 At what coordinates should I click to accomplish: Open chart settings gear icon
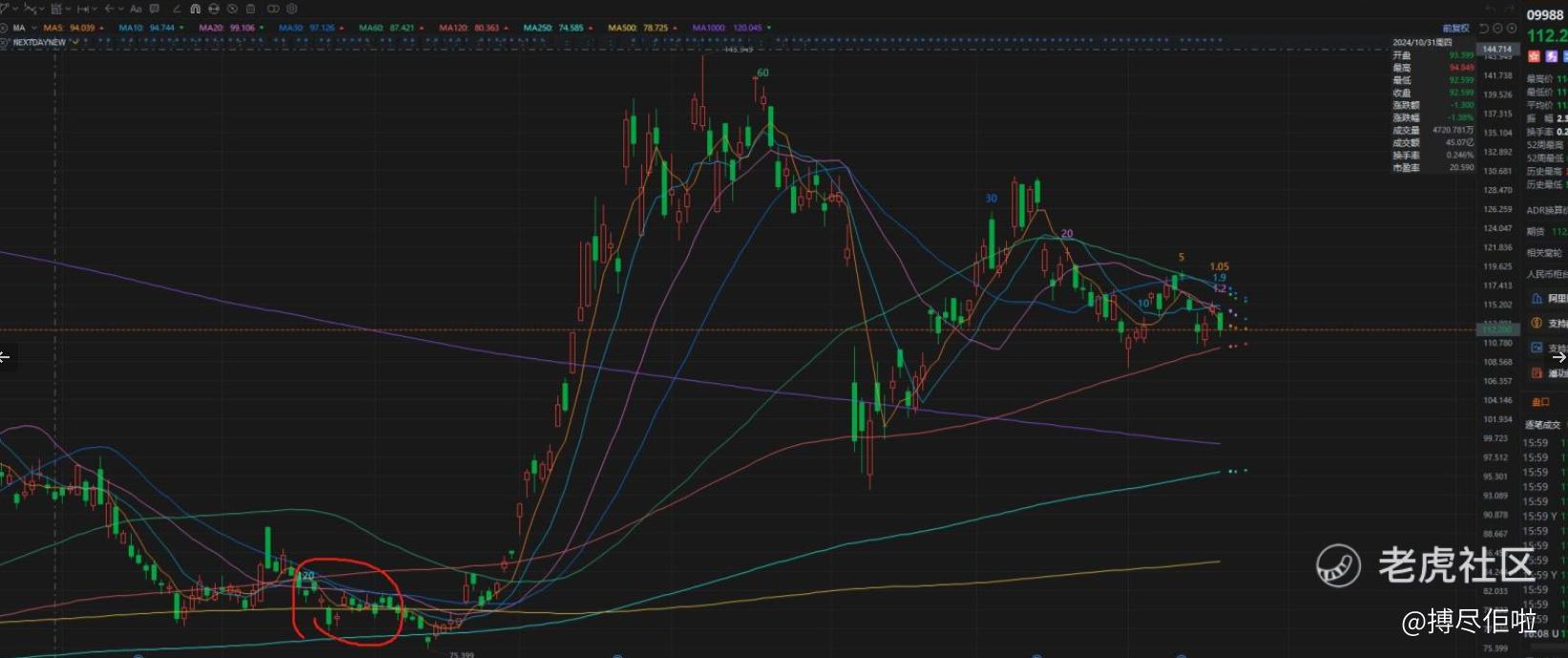point(292,9)
